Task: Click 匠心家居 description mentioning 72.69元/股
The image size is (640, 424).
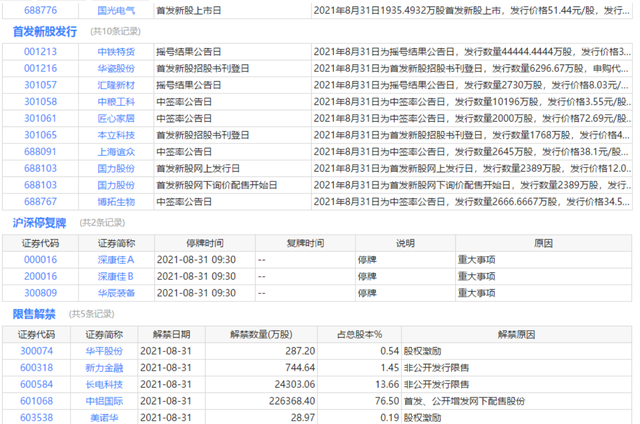Action: pos(472,119)
